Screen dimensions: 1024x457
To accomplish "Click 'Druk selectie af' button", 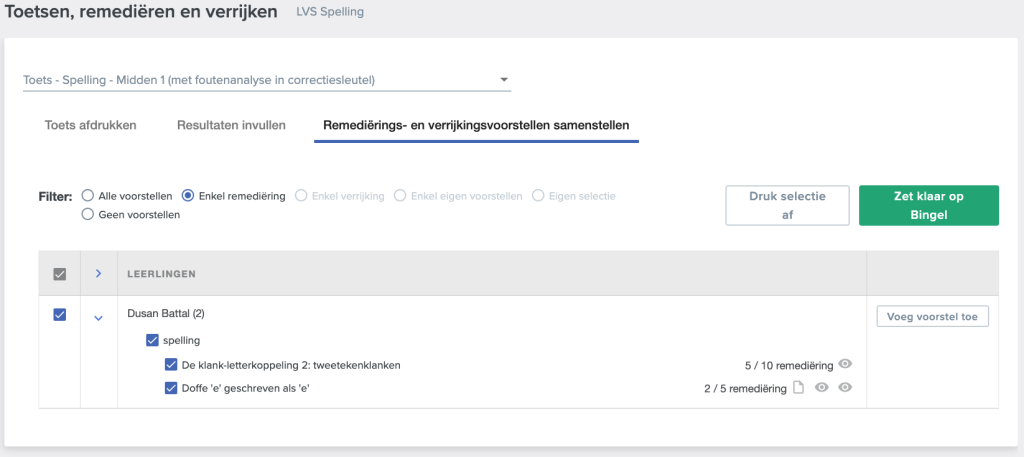I will point(787,205).
